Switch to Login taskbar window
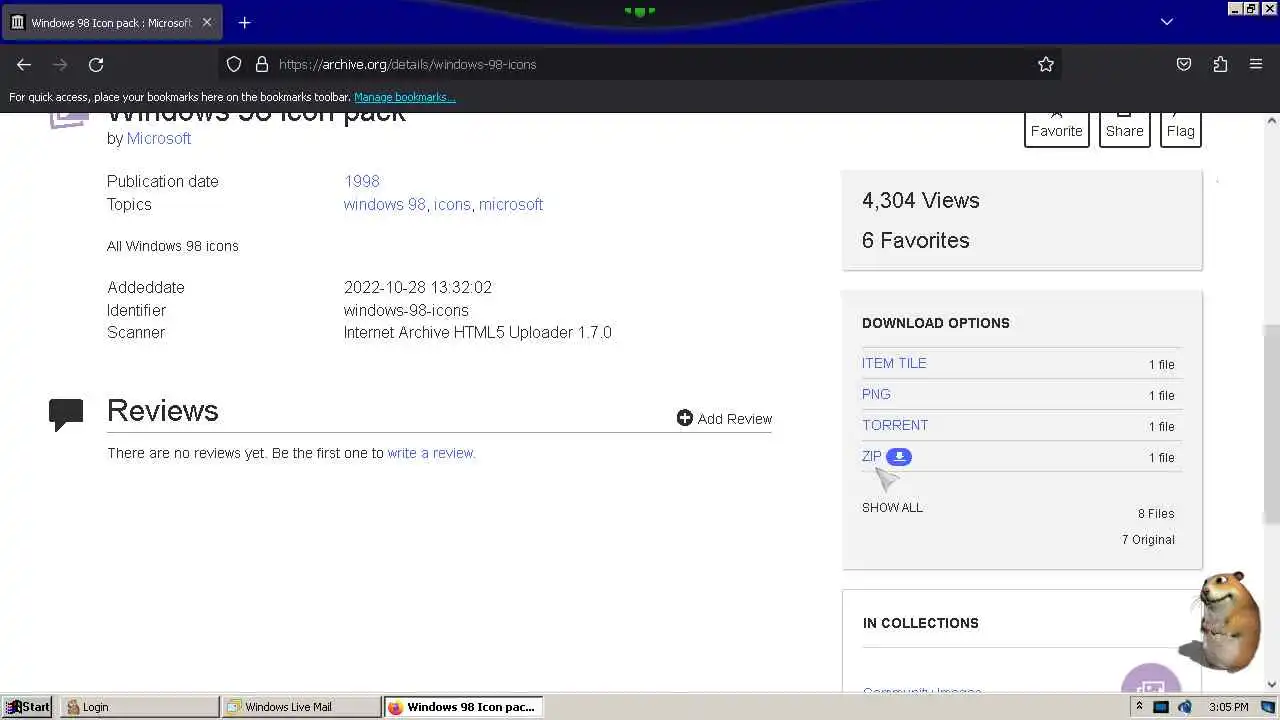The height and width of the screenshot is (720, 1280). point(139,707)
